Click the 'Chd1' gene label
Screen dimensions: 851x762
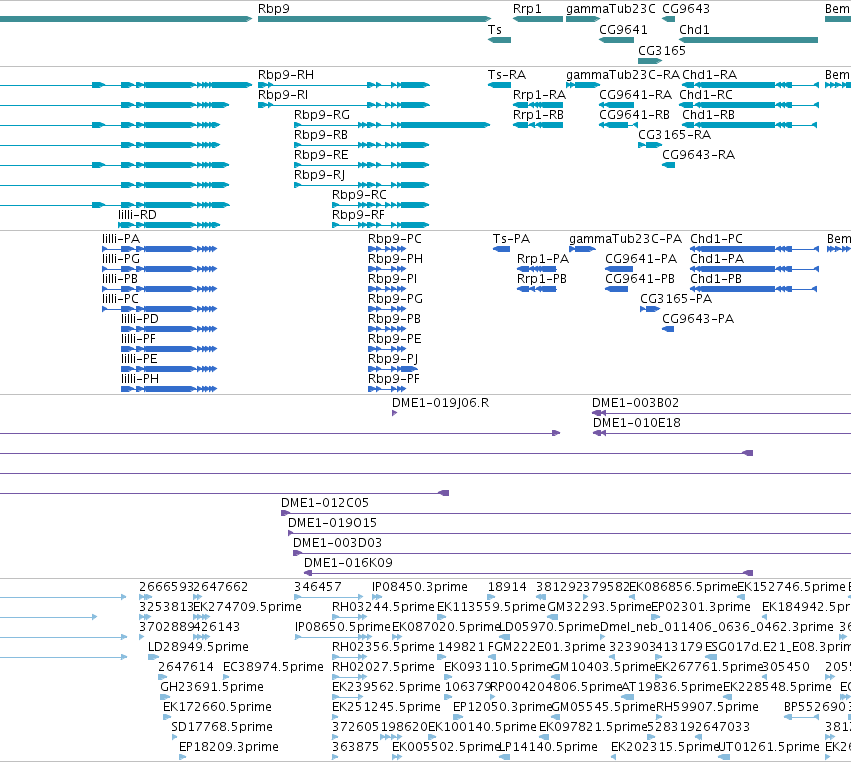coord(694,30)
